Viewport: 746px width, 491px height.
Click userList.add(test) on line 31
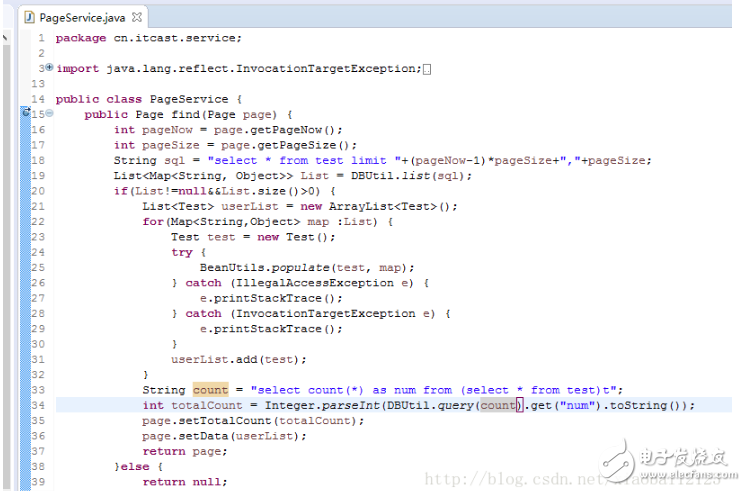tap(238, 359)
